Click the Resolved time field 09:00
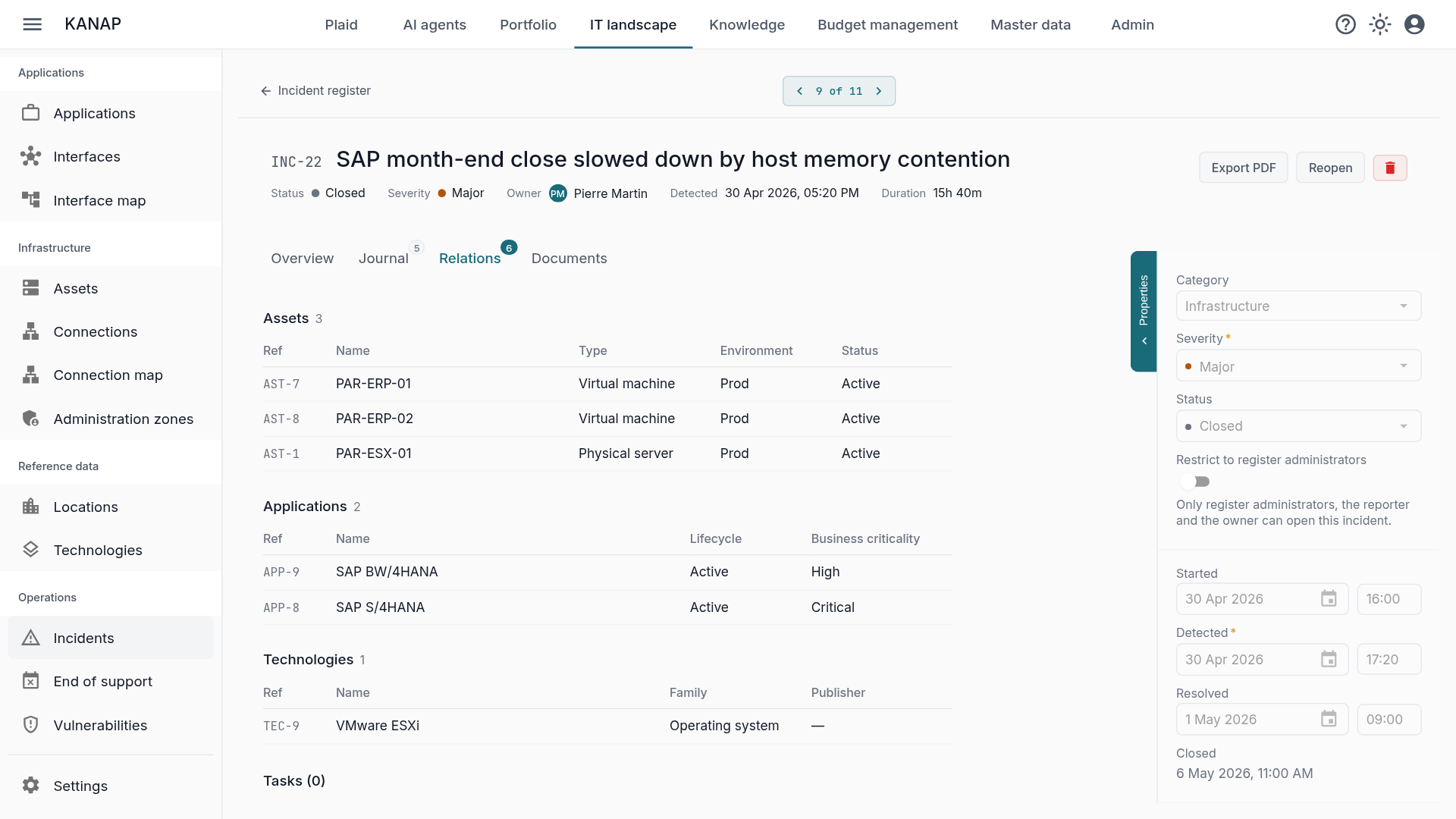1456x819 pixels. [x=1389, y=720]
